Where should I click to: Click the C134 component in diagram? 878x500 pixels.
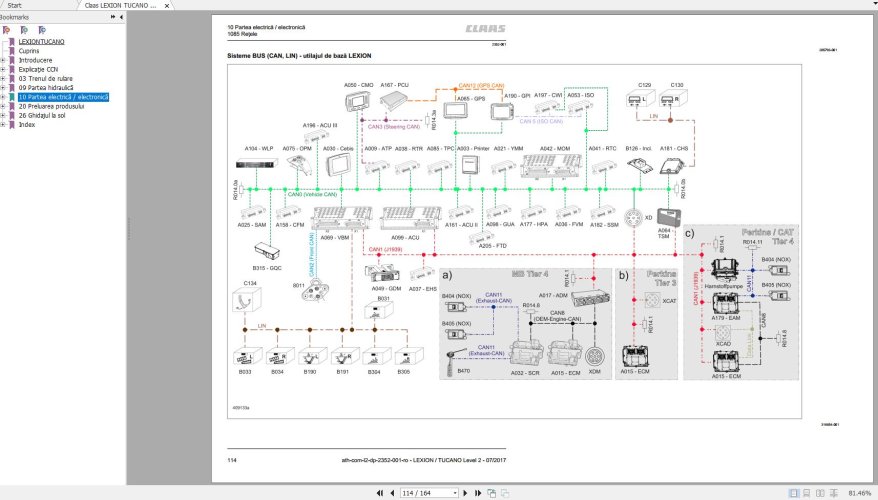246,300
